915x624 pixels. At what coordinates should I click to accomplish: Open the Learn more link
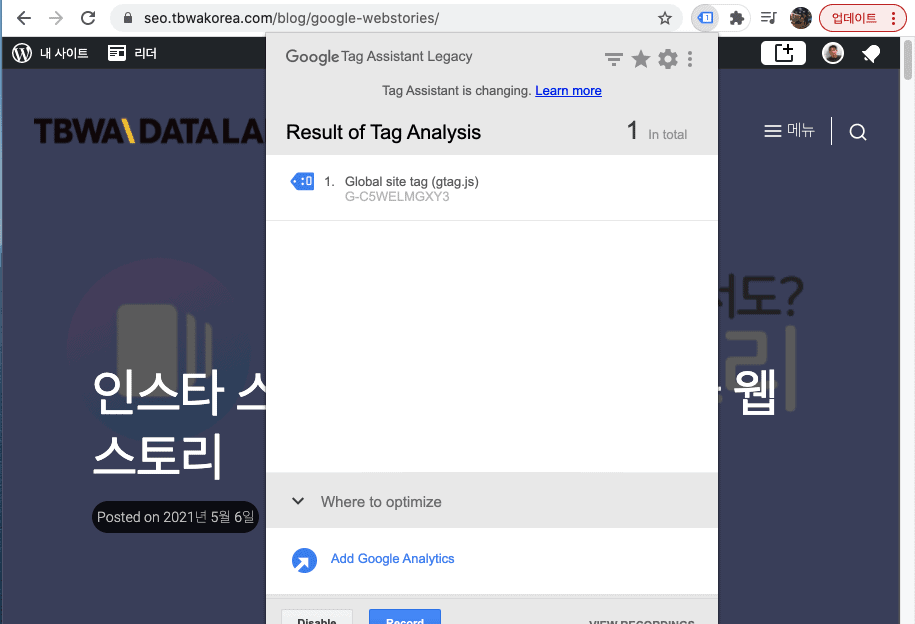[x=568, y=90]
